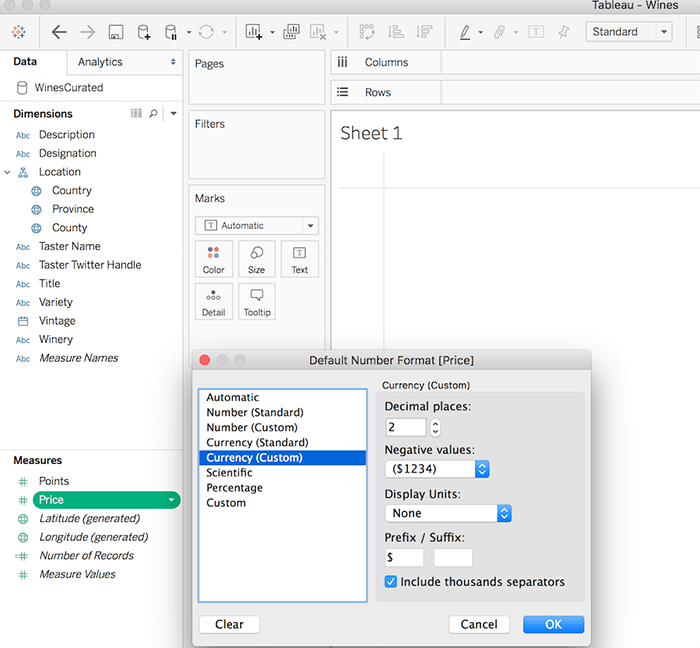700x648 pixels.
Task: Select Number of Records measure
Action: tap(87, 556)
